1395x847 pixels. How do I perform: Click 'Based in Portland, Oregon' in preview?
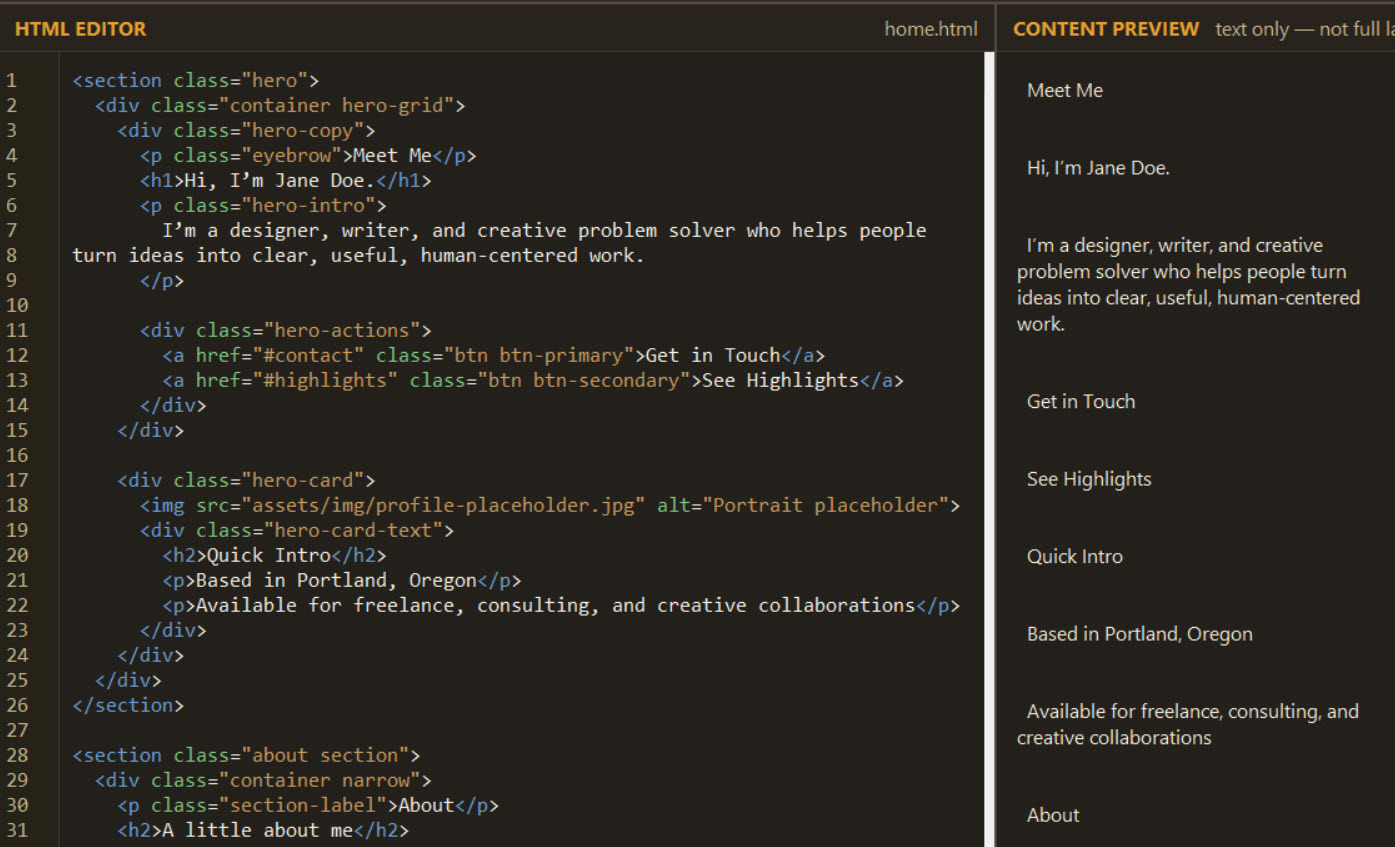point(1140,634)
